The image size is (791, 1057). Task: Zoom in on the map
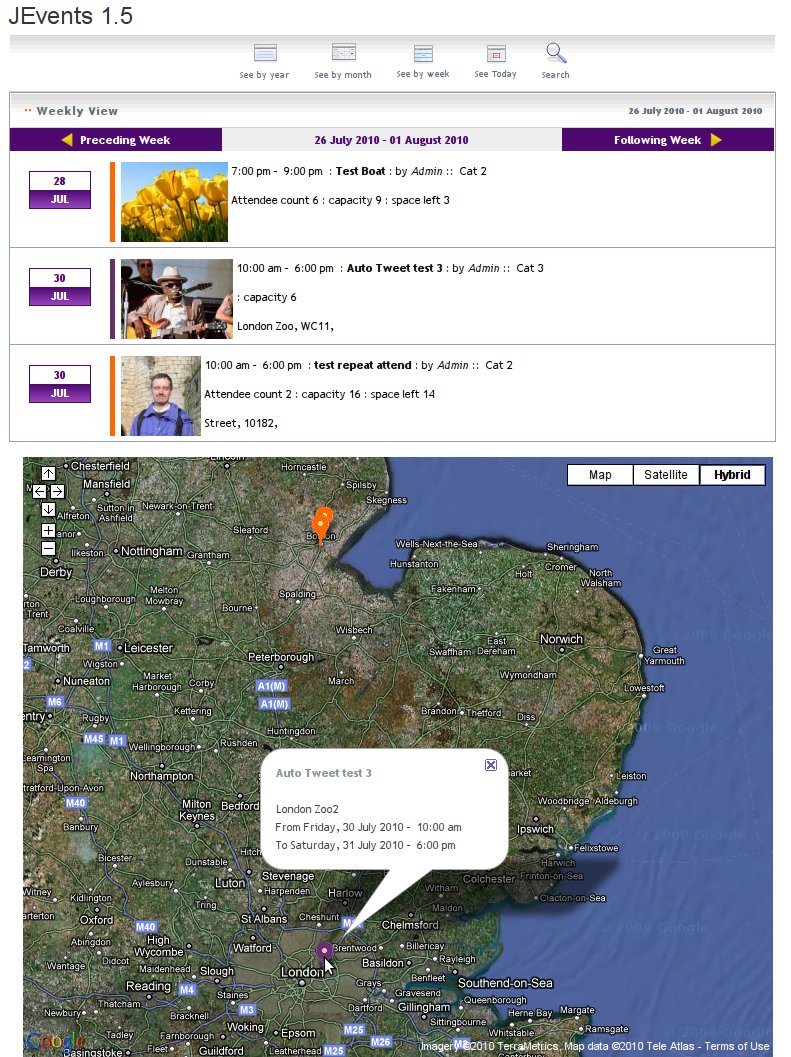[x=49, y=531]
